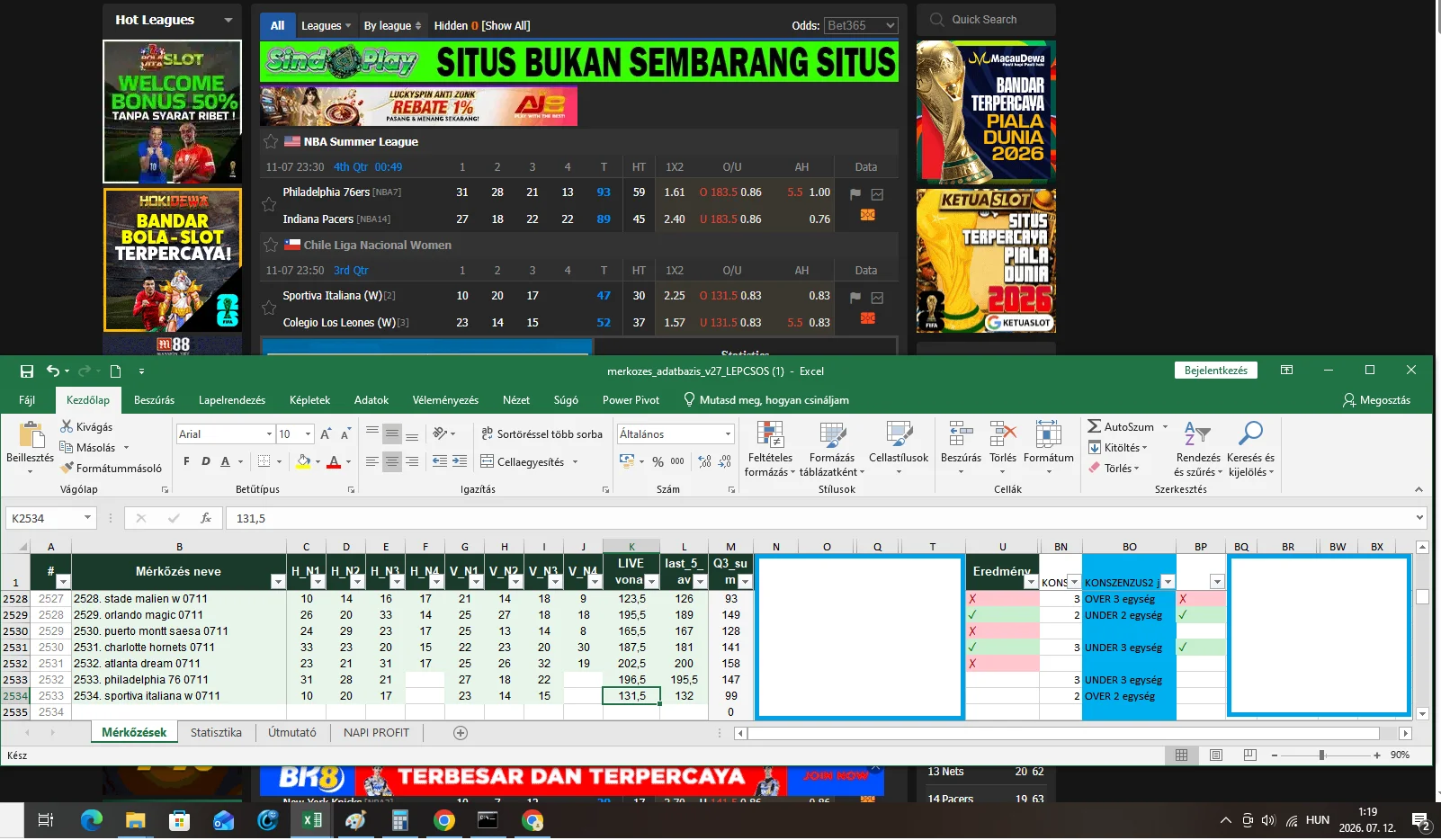Switch to Page Layout view in status bar

pyautogui.click(x=1215, y=755)
